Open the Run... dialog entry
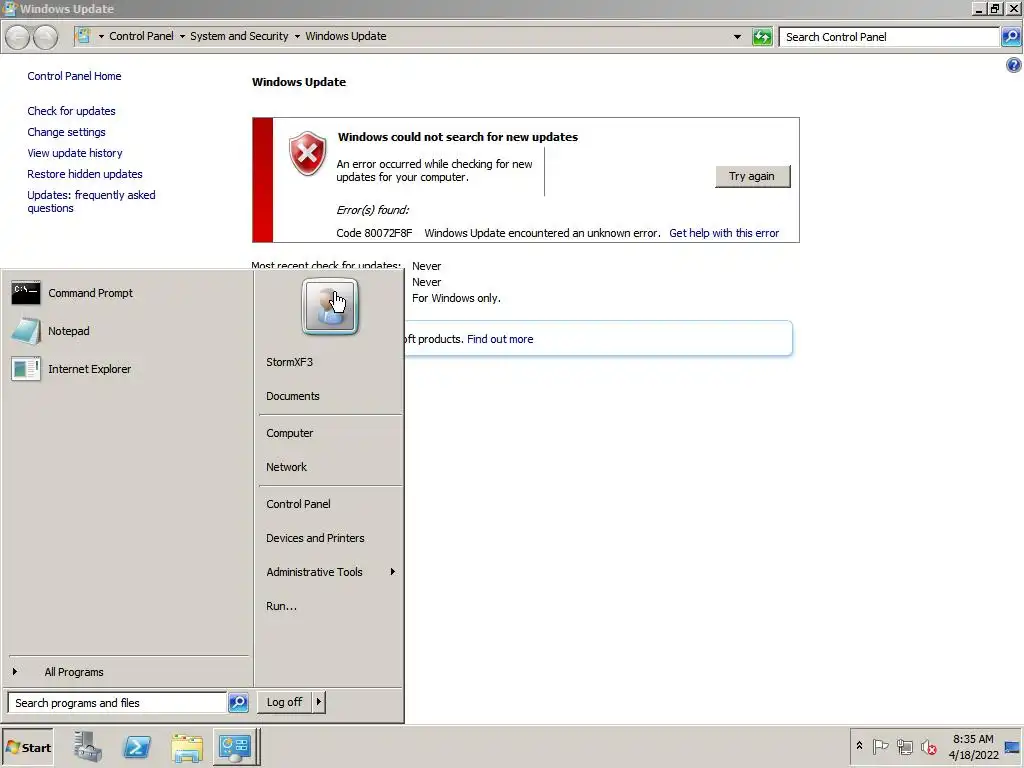The image size is (1024, 768). pyautogui.click(x=281, y=605)
